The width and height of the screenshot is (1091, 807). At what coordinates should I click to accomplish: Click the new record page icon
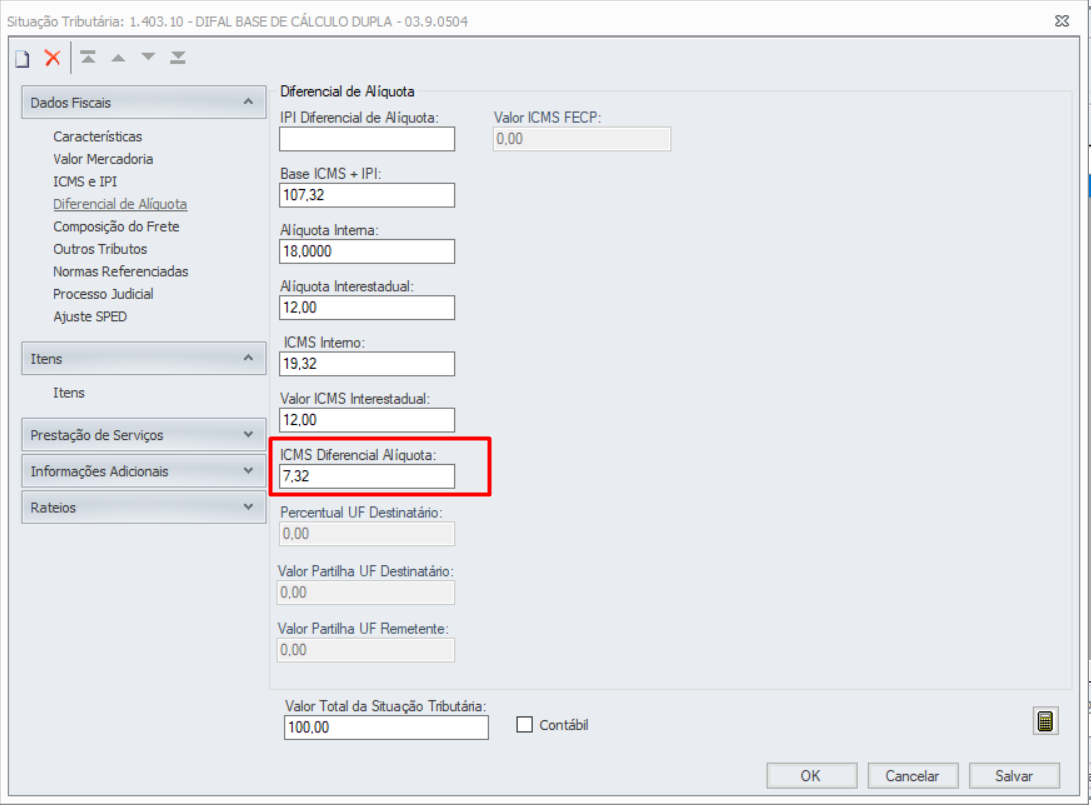(x=22, y=58)
